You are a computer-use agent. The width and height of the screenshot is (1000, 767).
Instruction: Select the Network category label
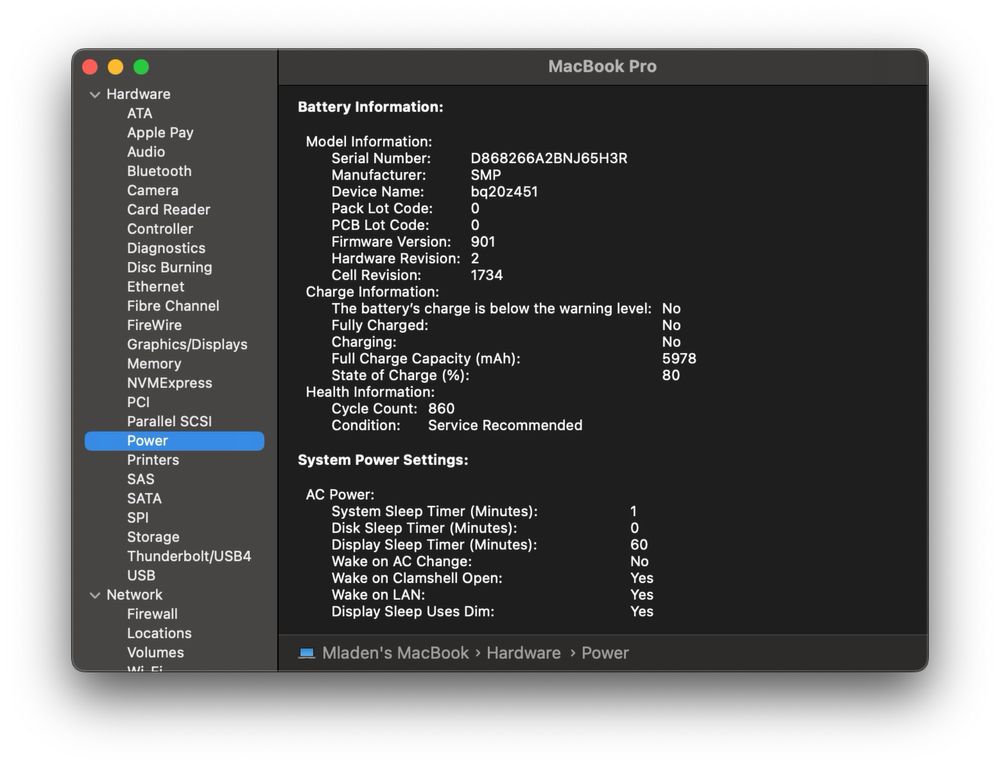click(135, 595)
